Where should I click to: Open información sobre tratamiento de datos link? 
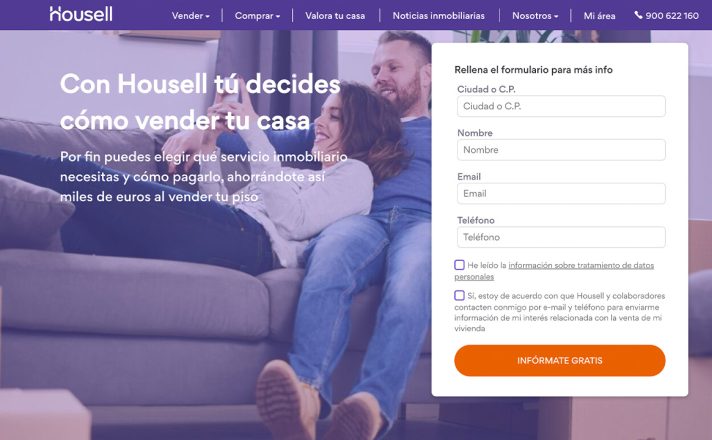581,265
